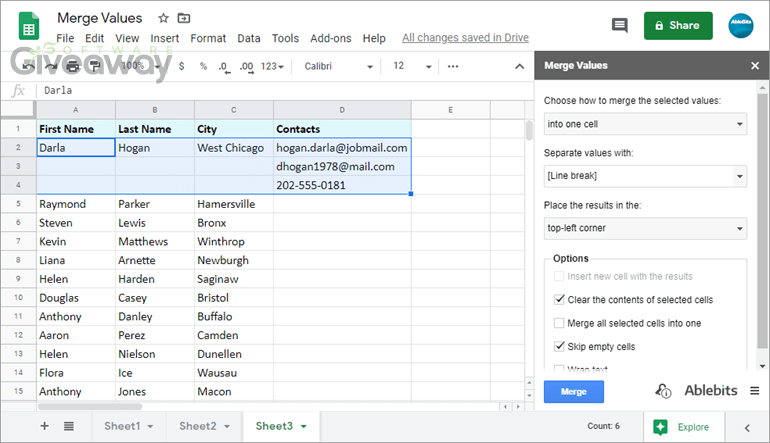The height and width of the screenshot is (443, 770).
Task: Star the Merge Values document
Action: (x=163, y=19)
